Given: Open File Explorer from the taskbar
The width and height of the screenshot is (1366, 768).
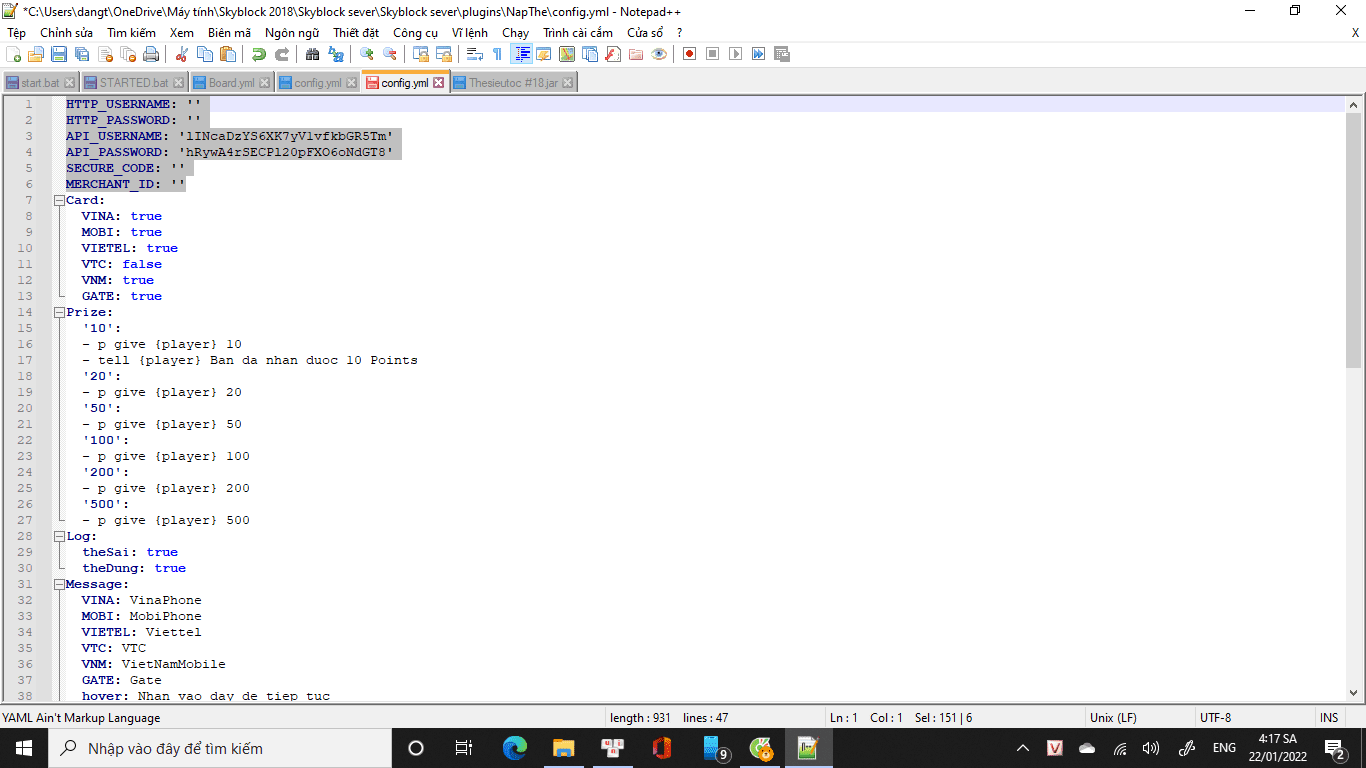Looking at the screenshot, I should tap(564, 748).
